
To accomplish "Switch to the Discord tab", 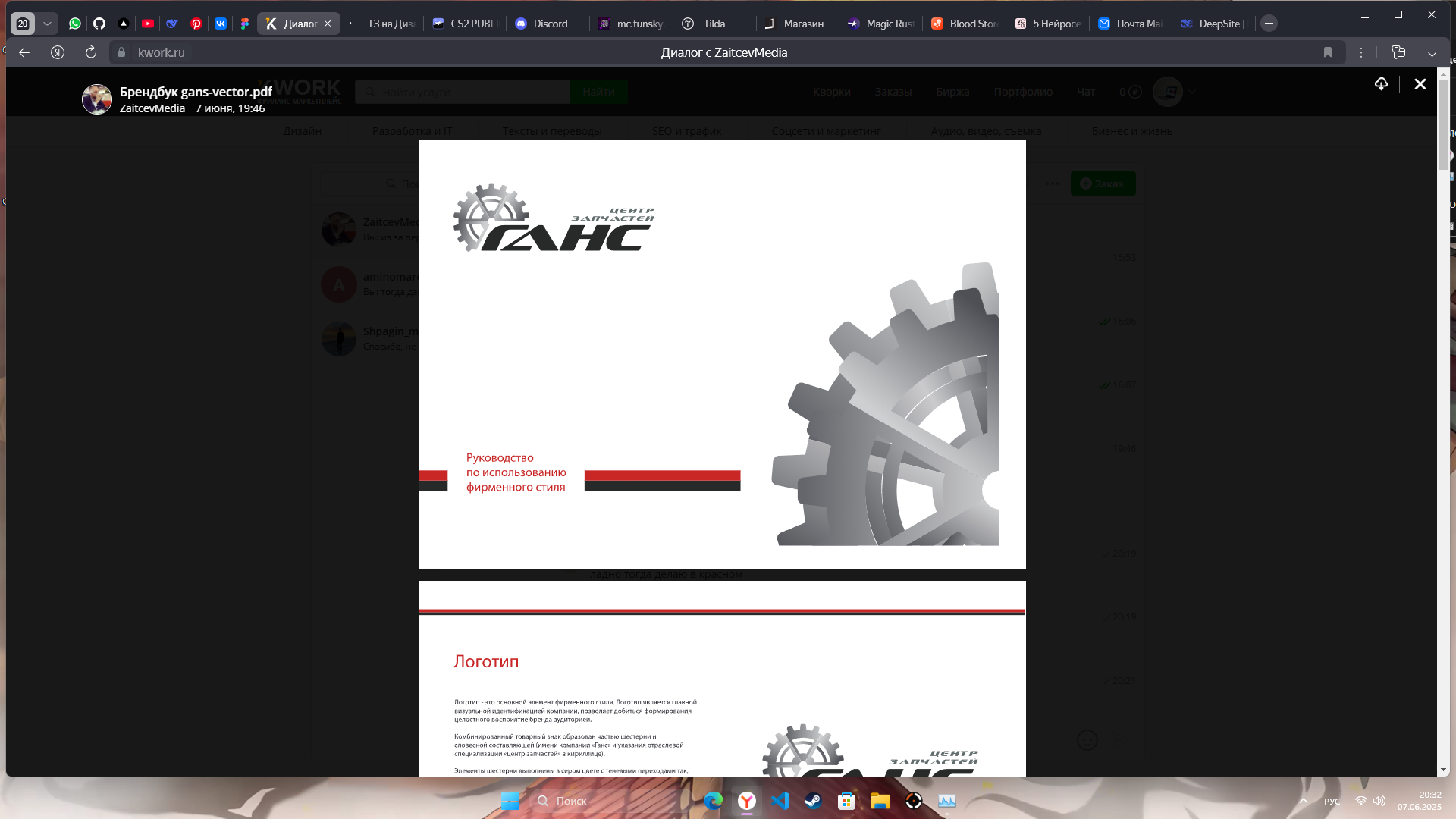I will pyautogui.click(x=548, y=24).
